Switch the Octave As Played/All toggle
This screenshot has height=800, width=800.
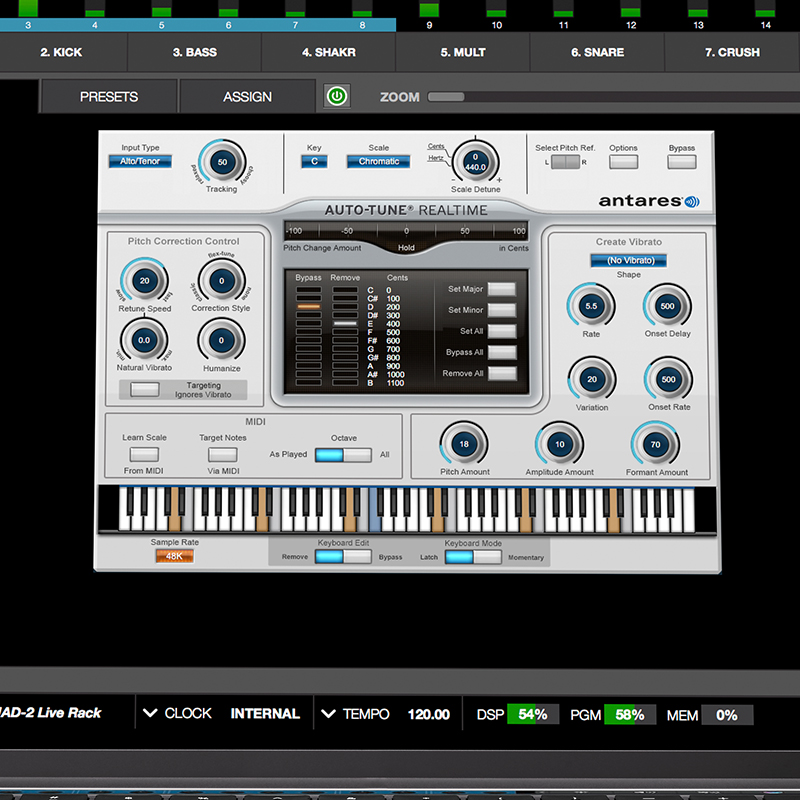(x=343, y=455)
